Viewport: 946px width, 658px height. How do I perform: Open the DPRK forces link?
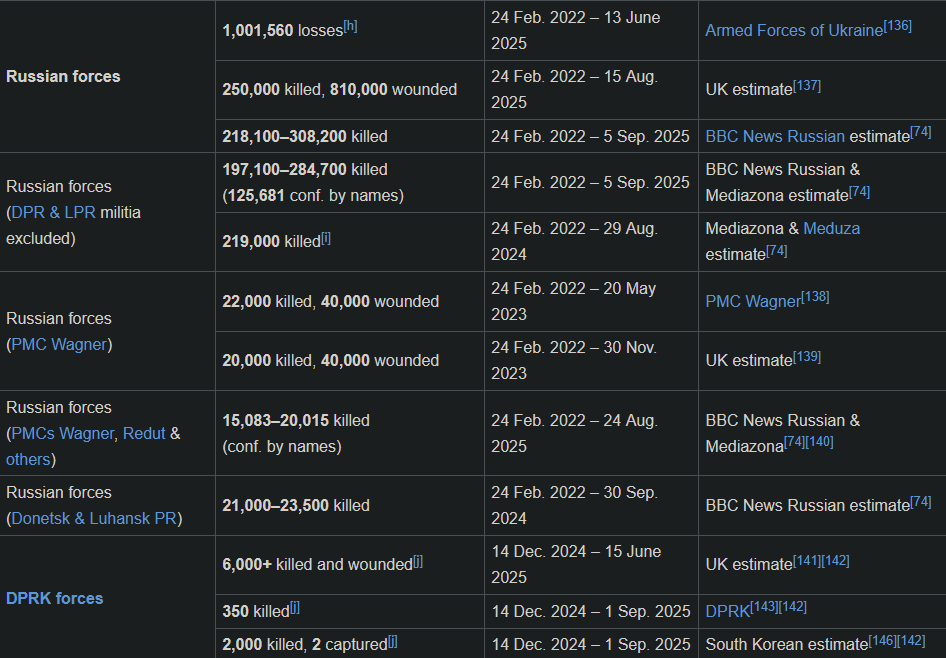click(x=54, y=598)
